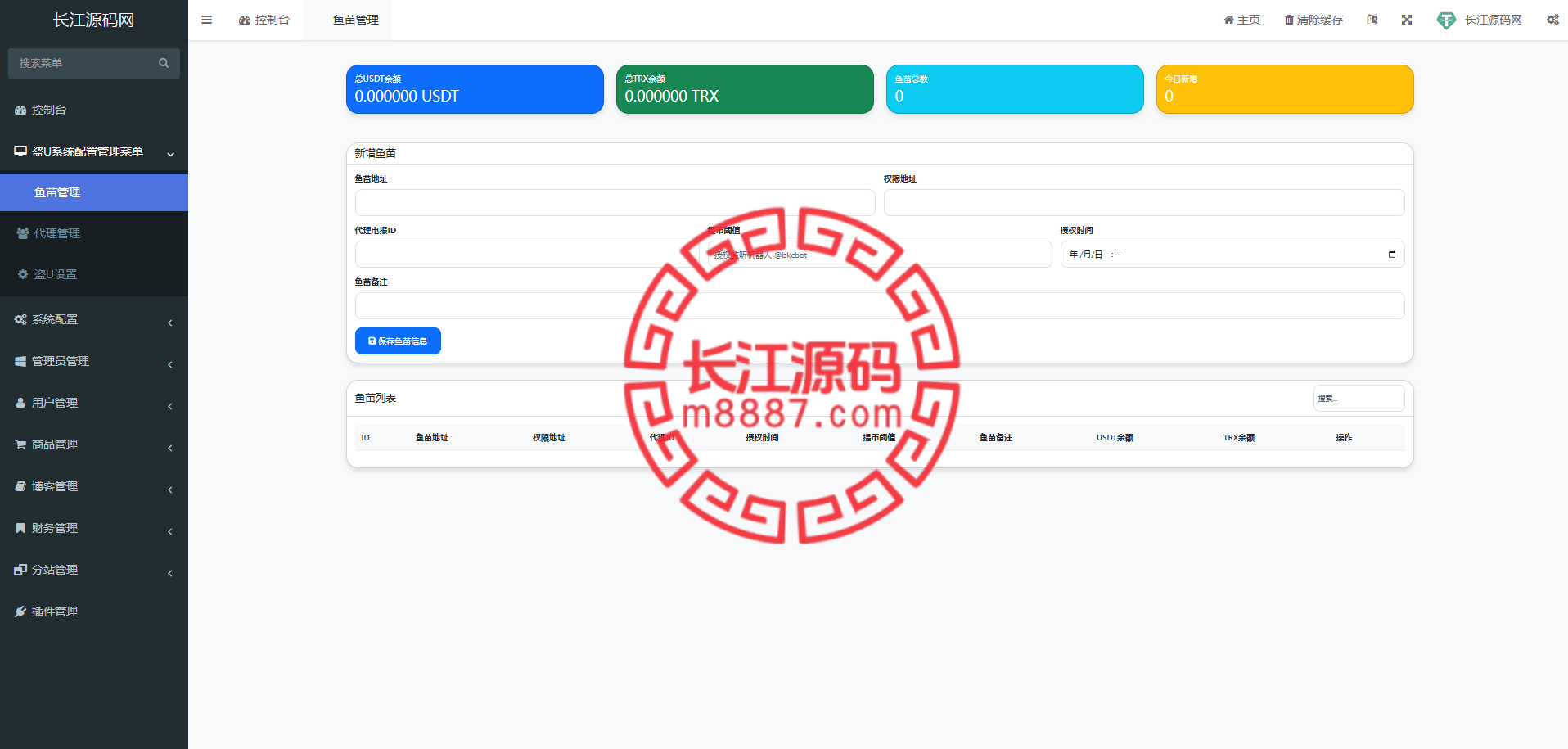Click the green Tether avatar logo

click(x=1446, y=20)
